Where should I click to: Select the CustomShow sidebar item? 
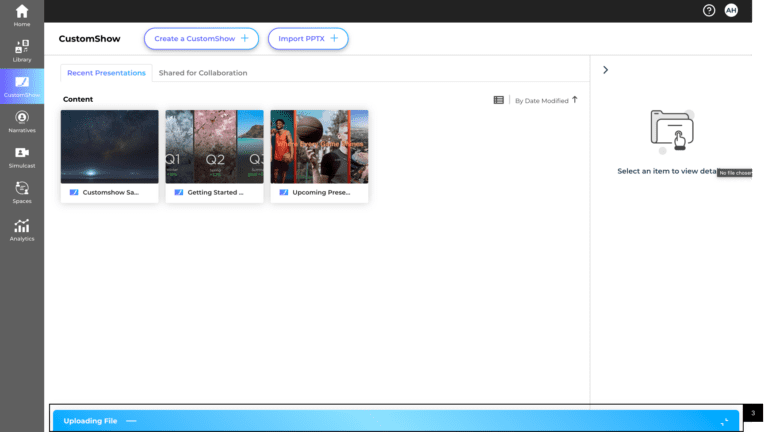pos(22,86)
